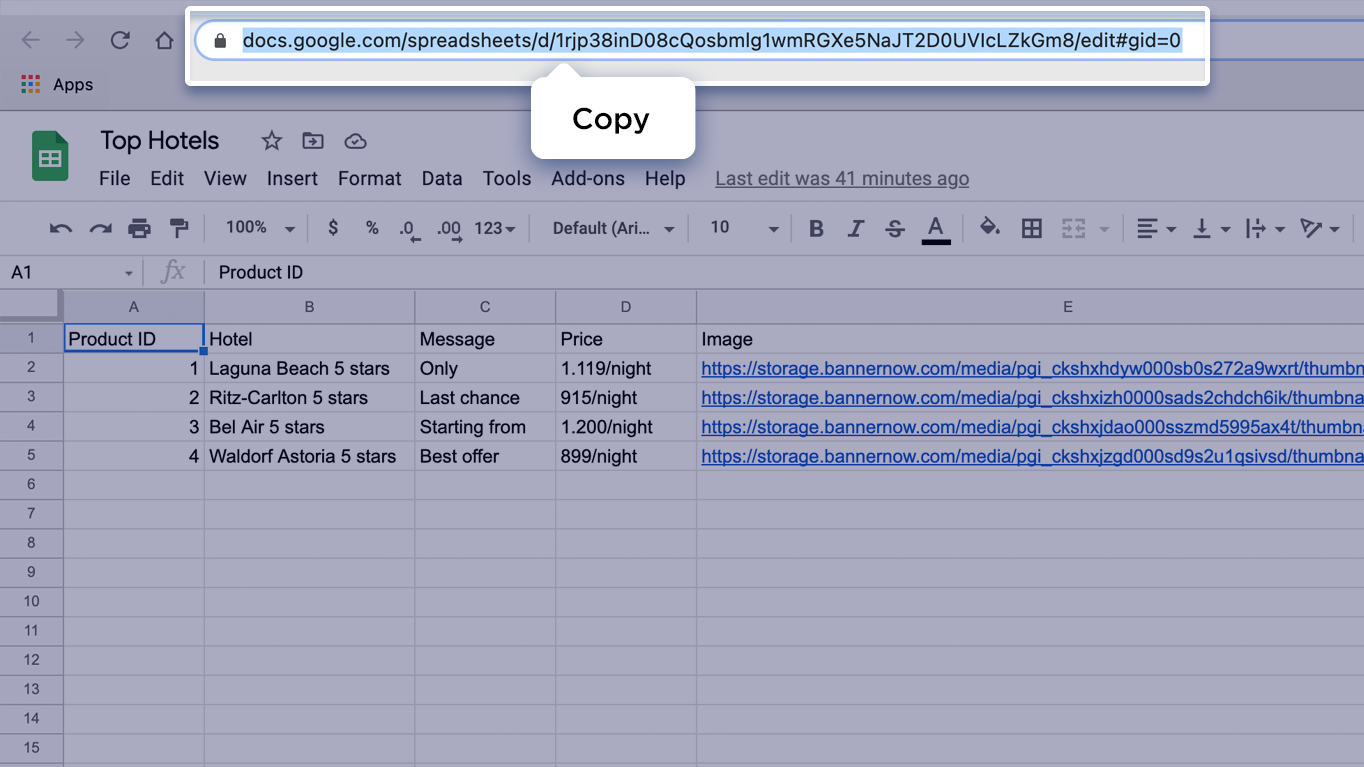The image size is (1364, 767).
Task: Click the Merge cells icon
Action: point(1073,229)
